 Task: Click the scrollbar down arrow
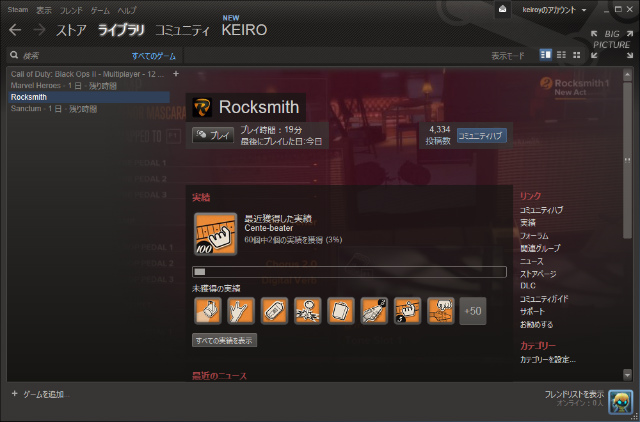[x=628, y=374]
